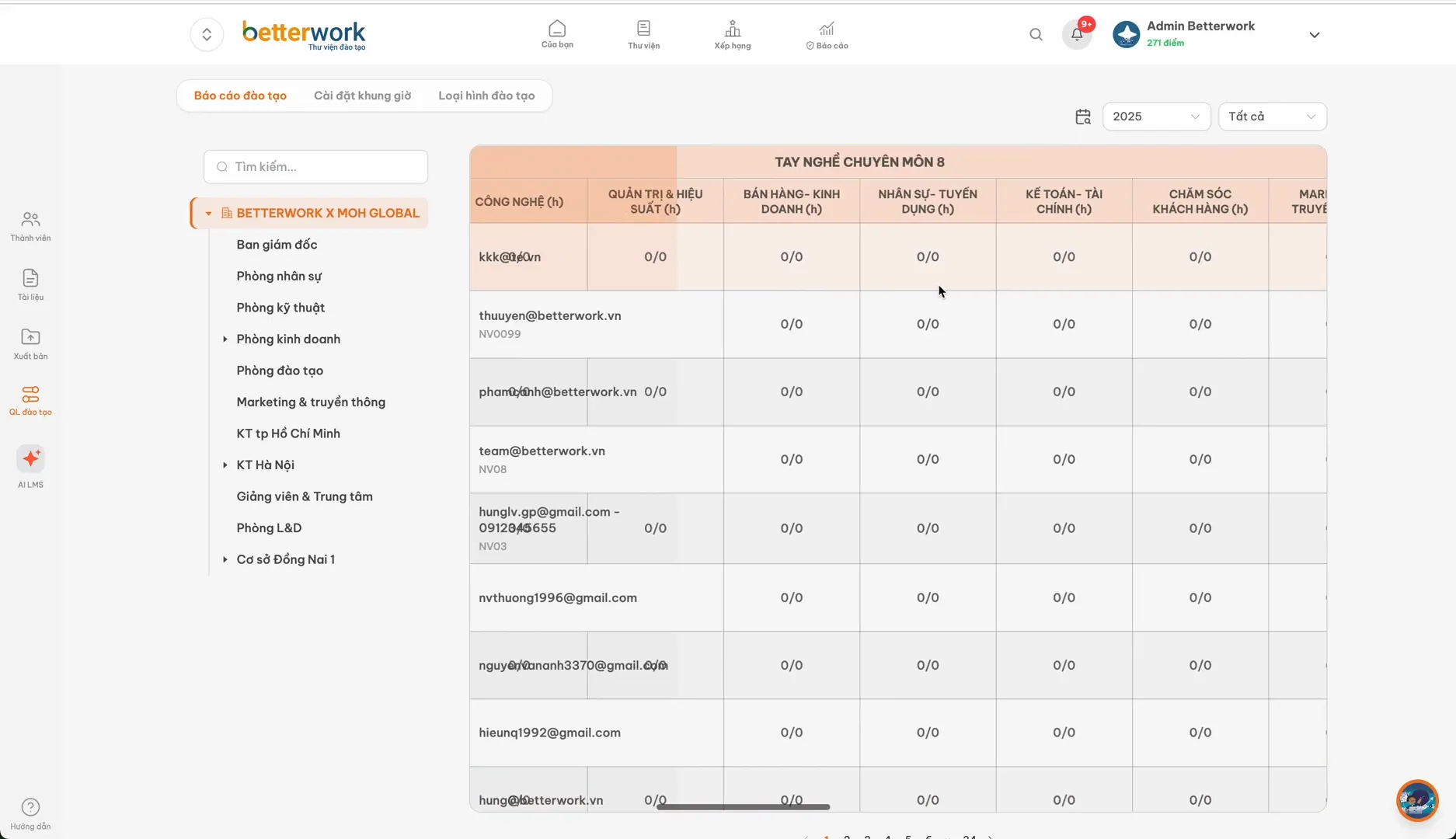Select Phòng đào tạo department
1456x839 pixels.
point(280,371)
